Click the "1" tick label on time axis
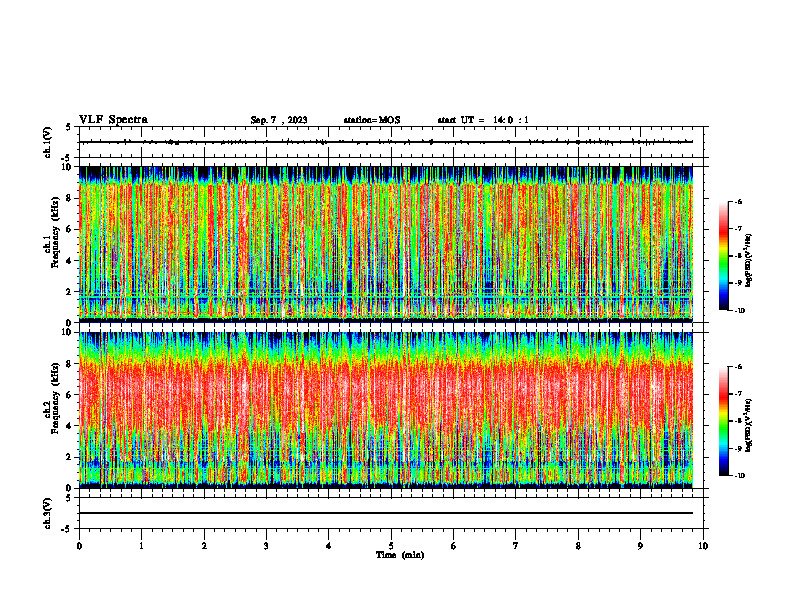 pyautogui.click(x=142, y=546)
